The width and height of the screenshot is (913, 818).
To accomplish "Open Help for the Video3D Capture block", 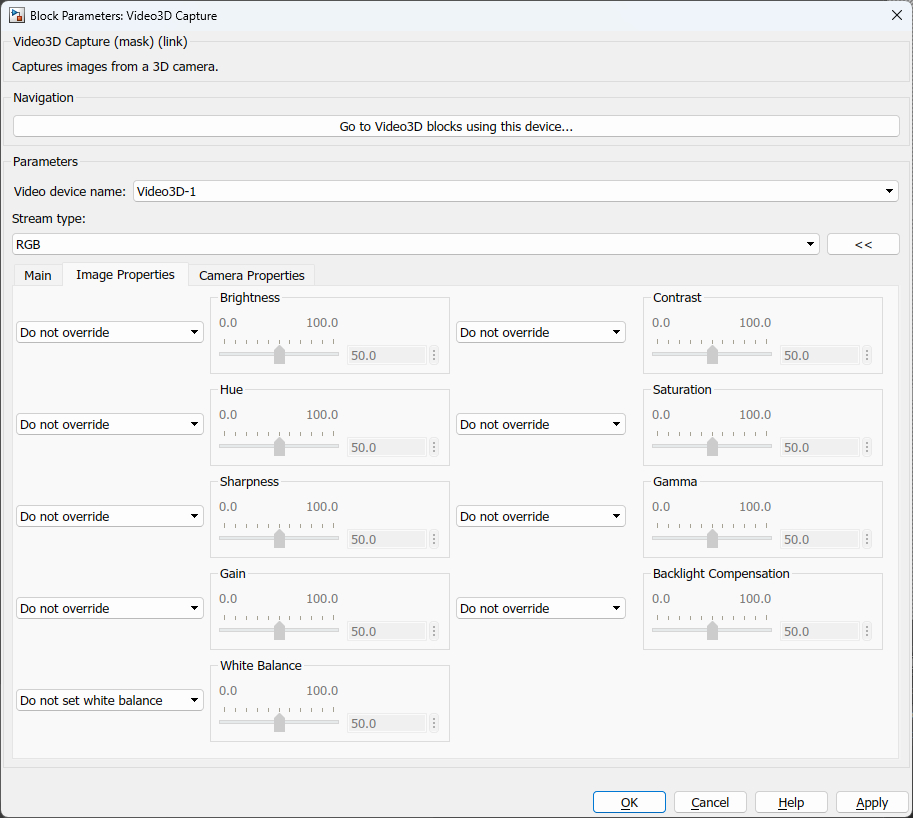I will pos(790,801).
